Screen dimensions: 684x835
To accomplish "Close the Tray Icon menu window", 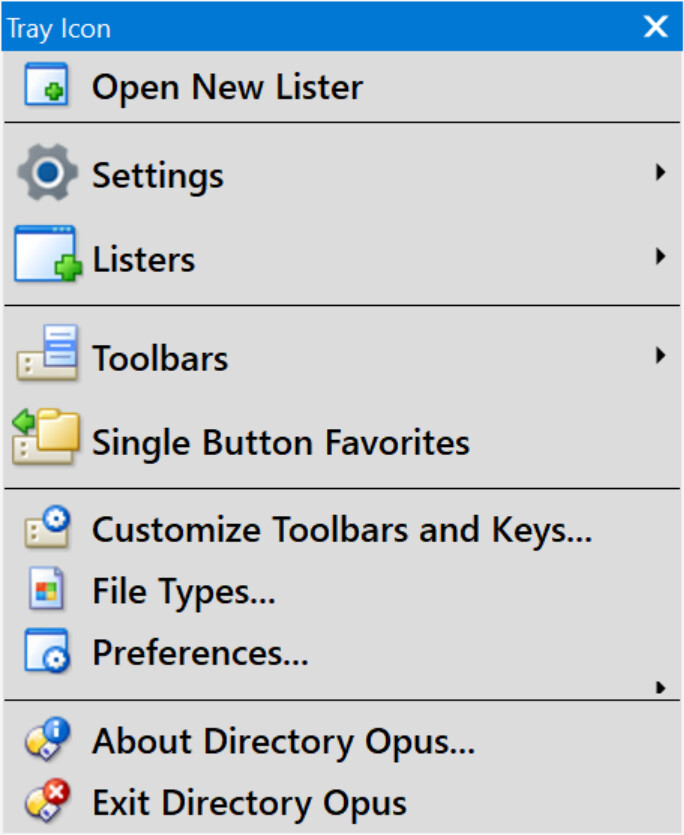I will pos(656,27).
